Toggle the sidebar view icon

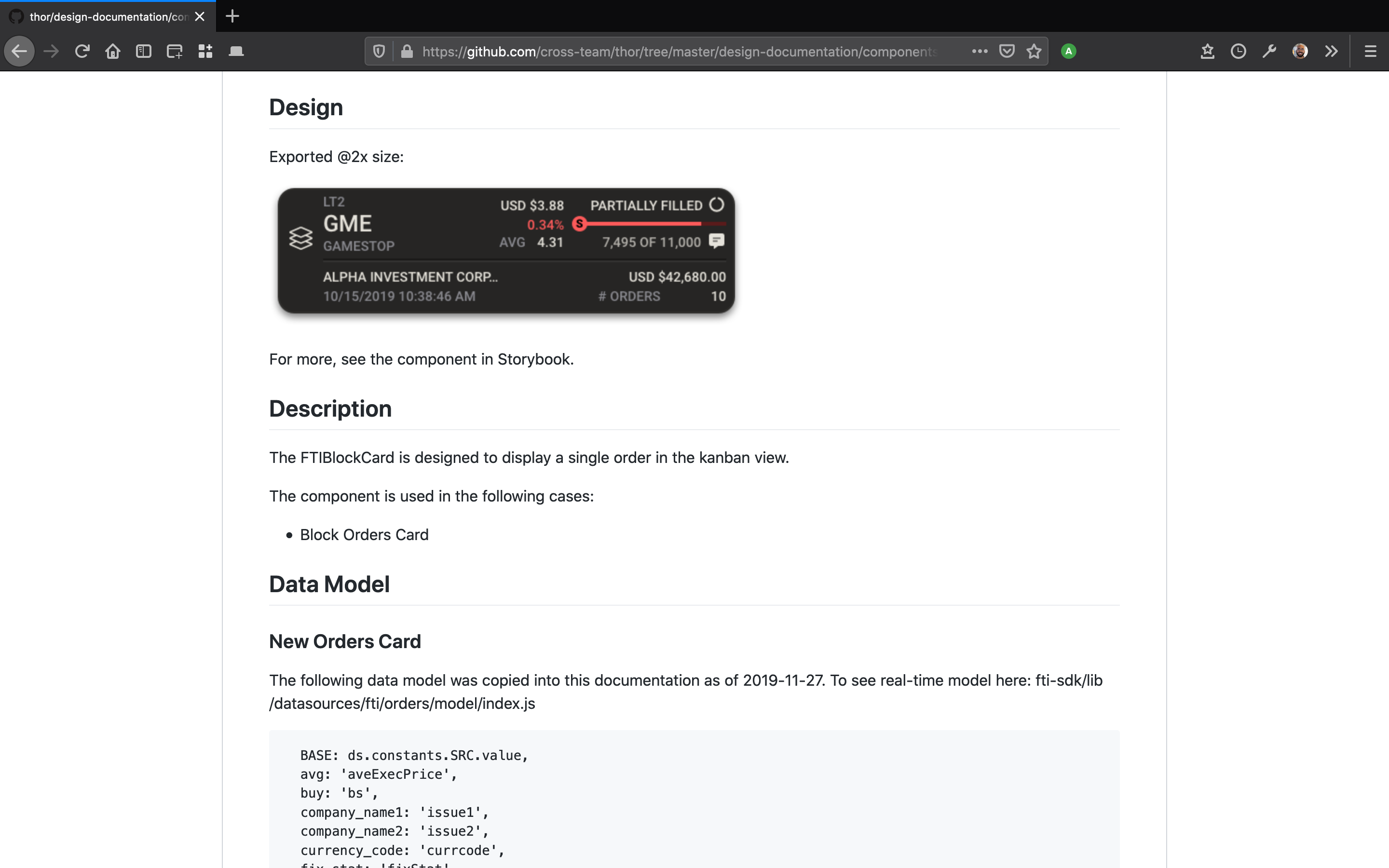144,52
